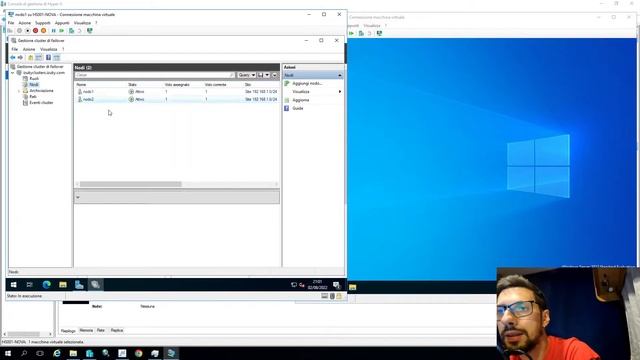Open the Query dropdown

tap(247, 75)
